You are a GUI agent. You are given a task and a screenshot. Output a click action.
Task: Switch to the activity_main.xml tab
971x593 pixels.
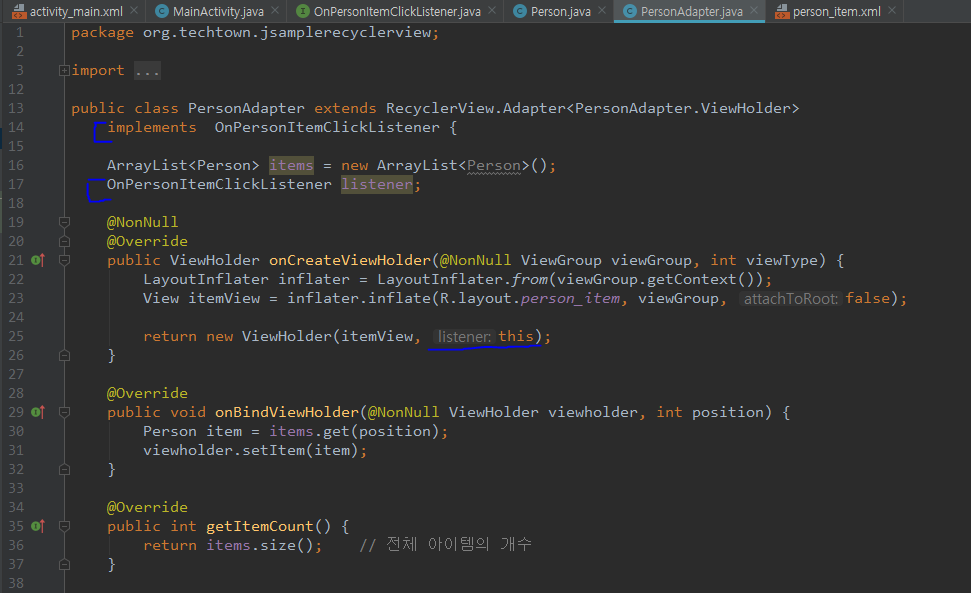tap(76, 11)
